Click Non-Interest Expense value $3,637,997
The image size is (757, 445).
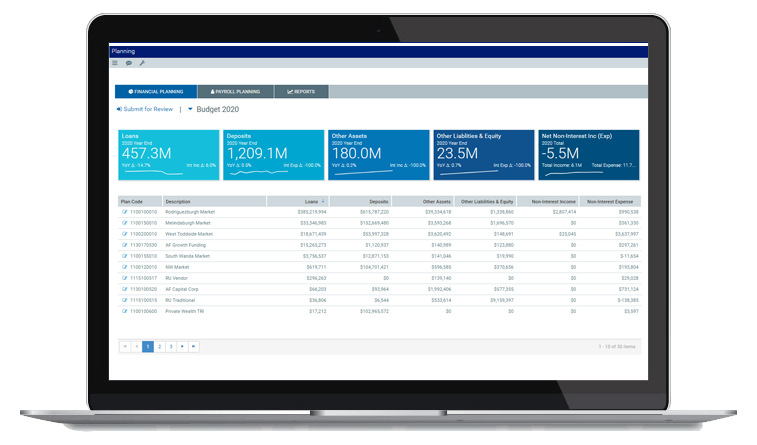[x=627, y=234]
